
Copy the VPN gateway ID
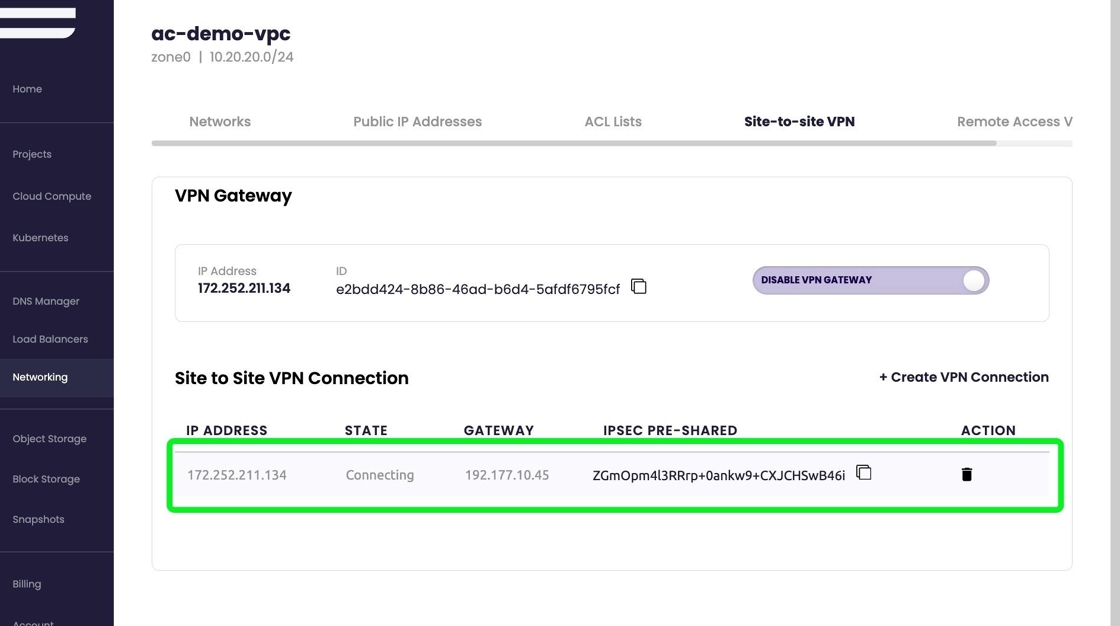tap(639, 287)
